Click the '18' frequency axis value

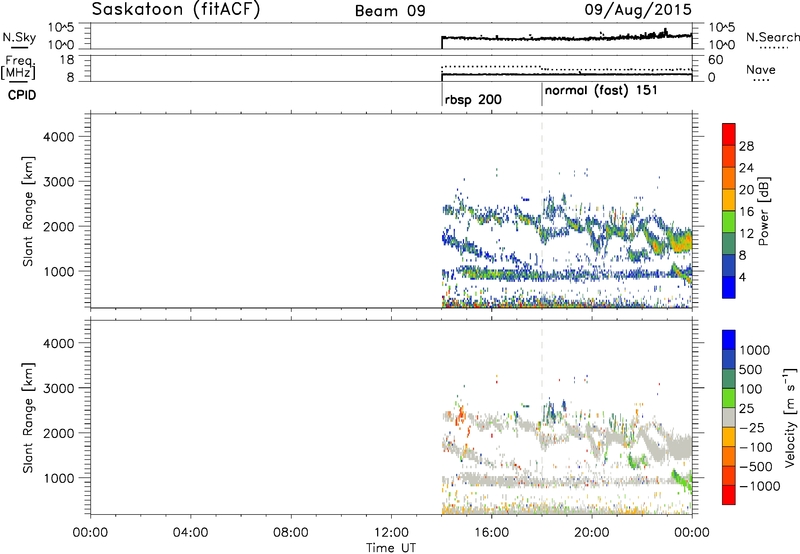[x=68, y=60]
